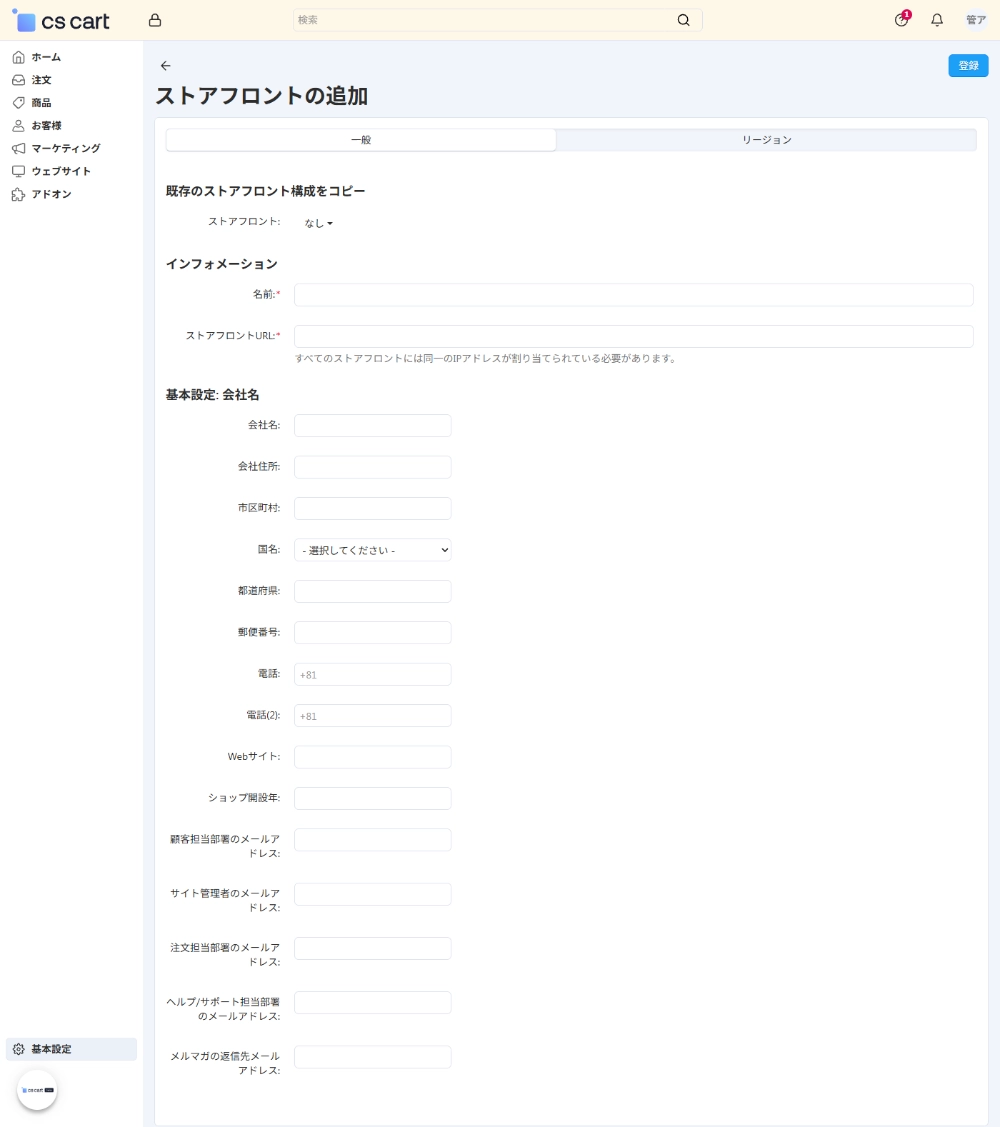Open the 国名 country select box
1000x1127 pixels.
click(x=372, y=550)
